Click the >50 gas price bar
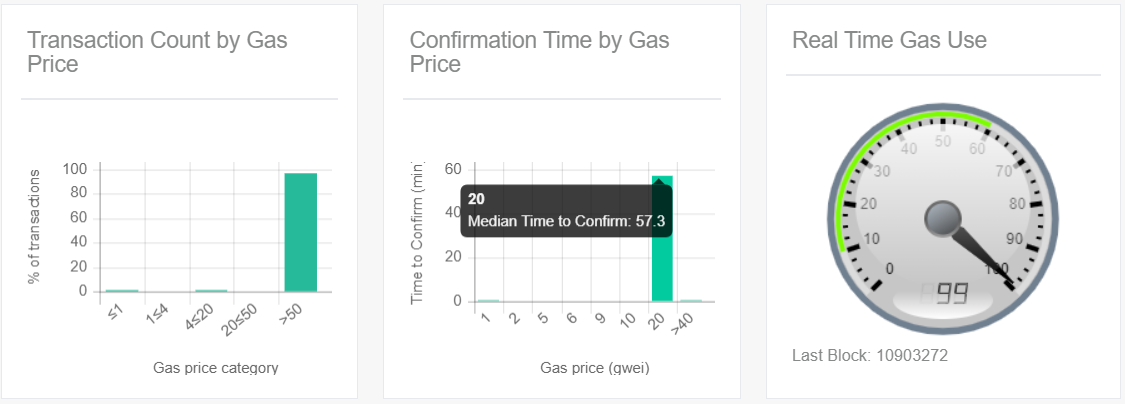The image size is (1125, 404). click(301, 232)
